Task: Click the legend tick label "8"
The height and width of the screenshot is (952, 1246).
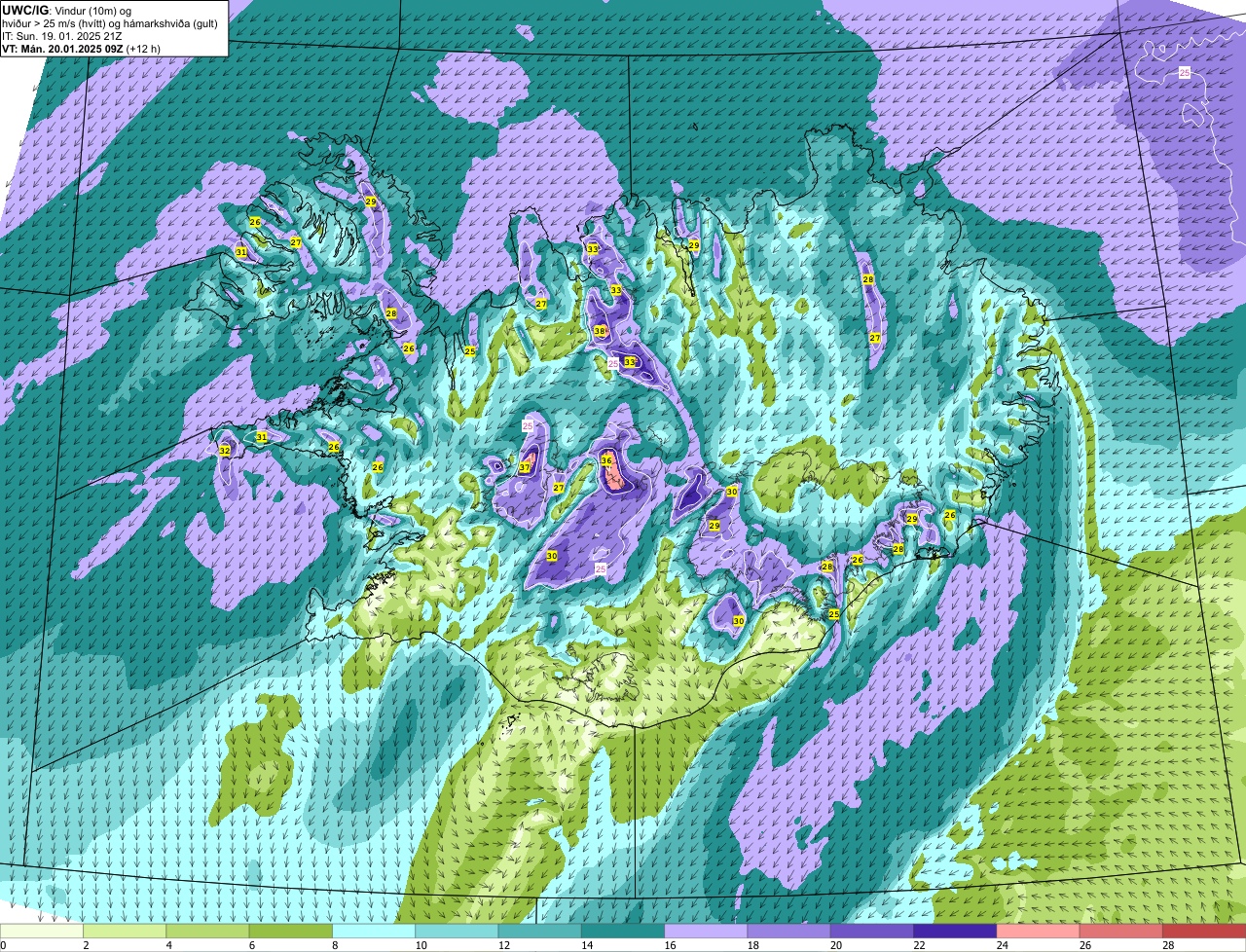Action: click(x=335, y=945)
